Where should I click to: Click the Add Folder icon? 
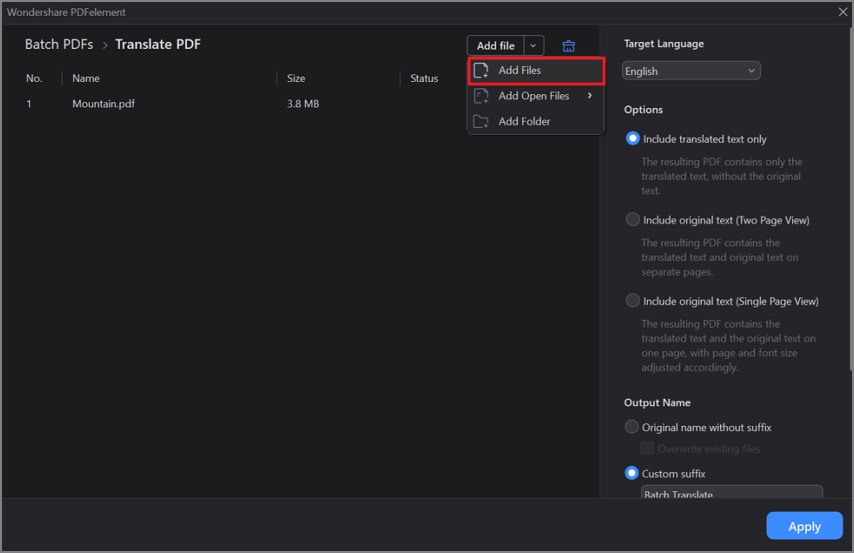point(481,121)
